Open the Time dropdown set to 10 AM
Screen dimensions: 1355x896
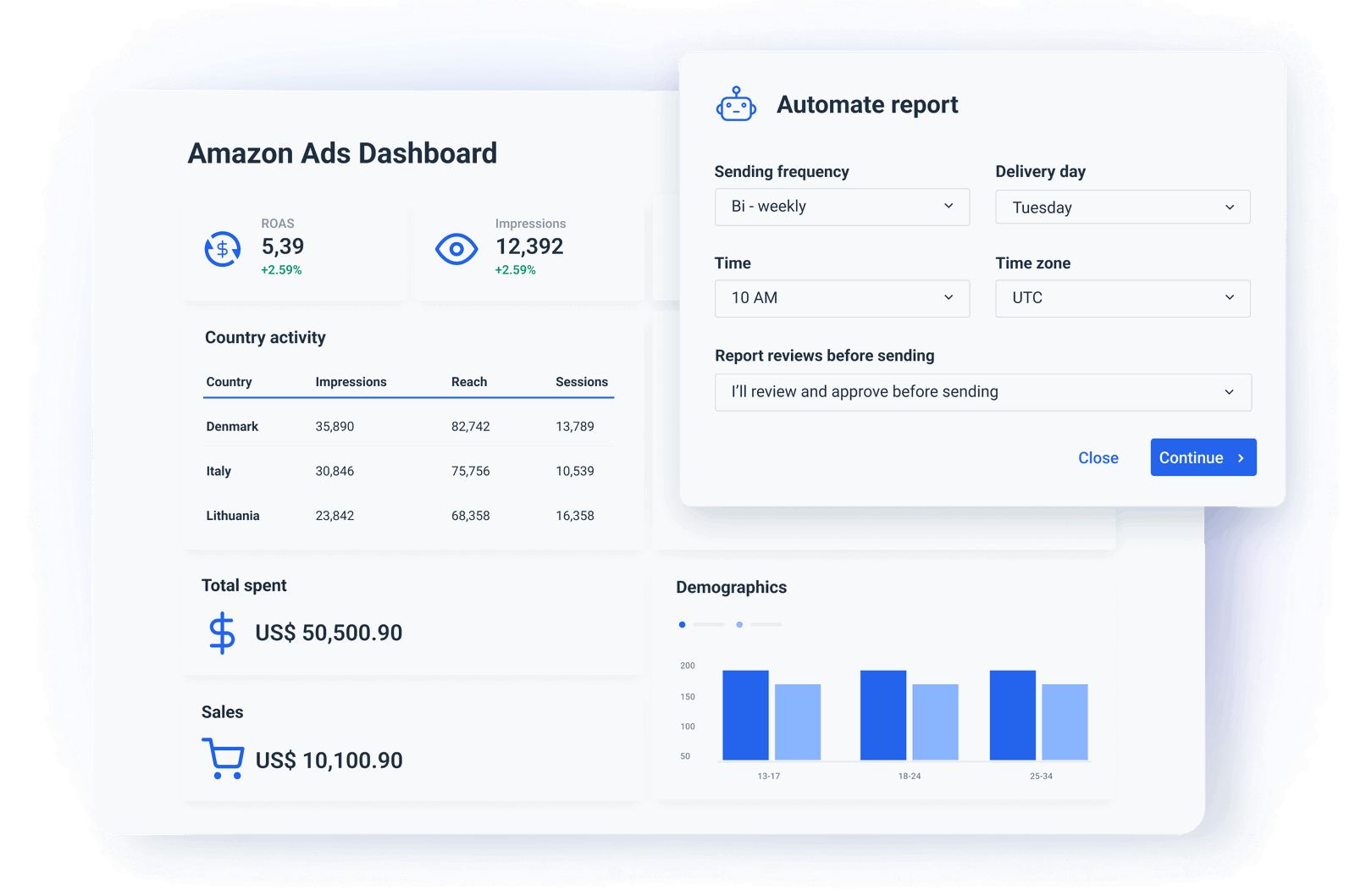pos(842,298)
